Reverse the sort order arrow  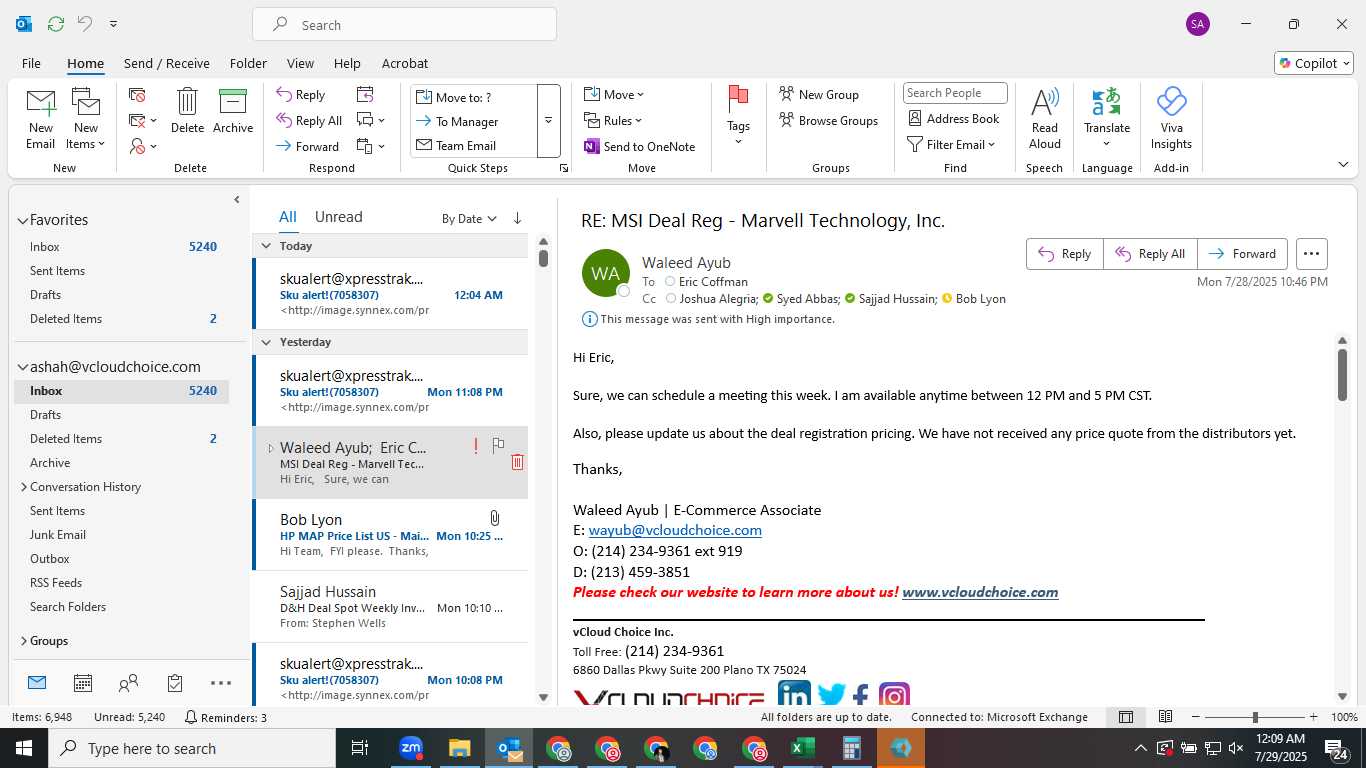point(517,218)
